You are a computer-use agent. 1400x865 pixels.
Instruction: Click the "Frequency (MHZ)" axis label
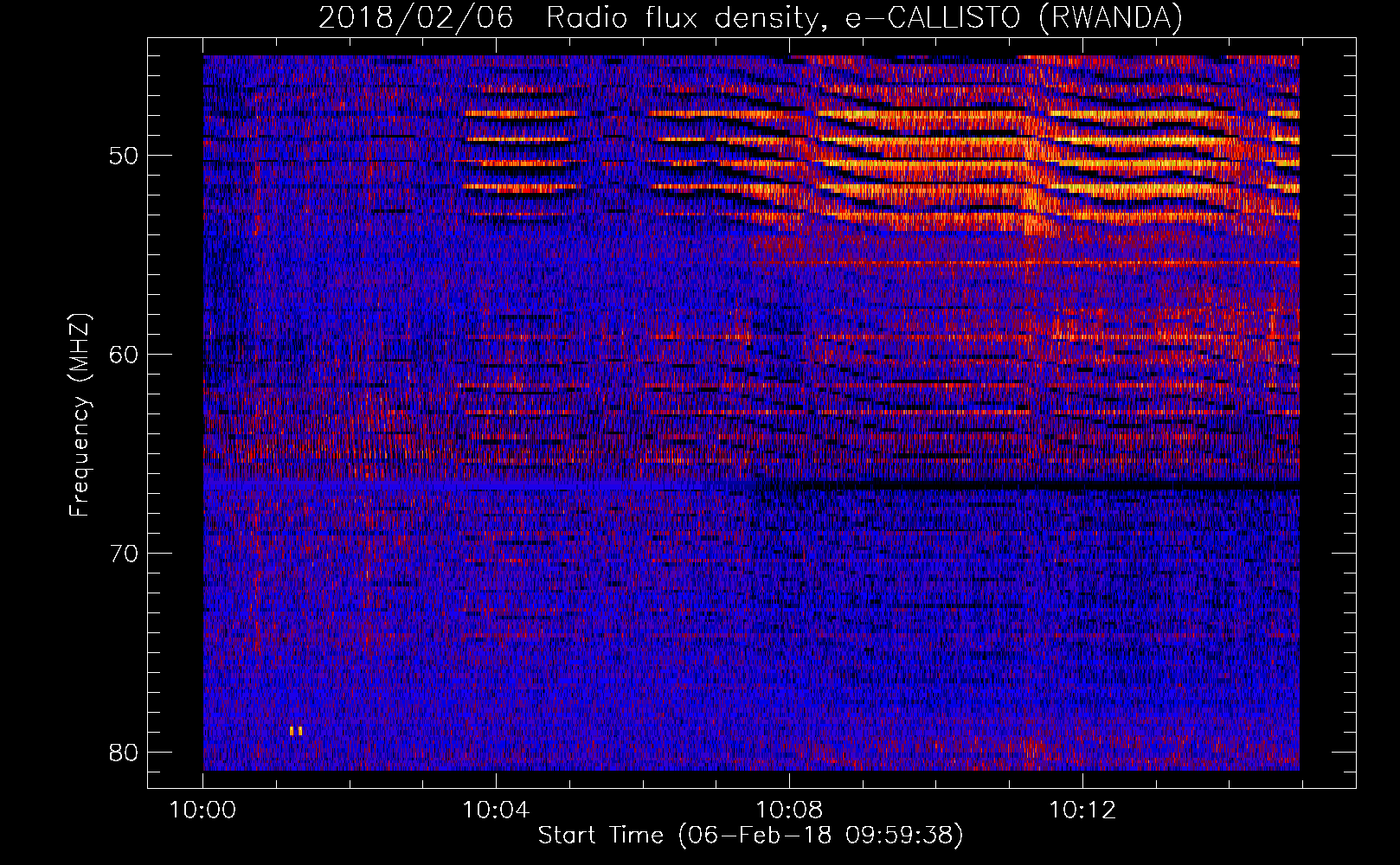coord(80,415)
